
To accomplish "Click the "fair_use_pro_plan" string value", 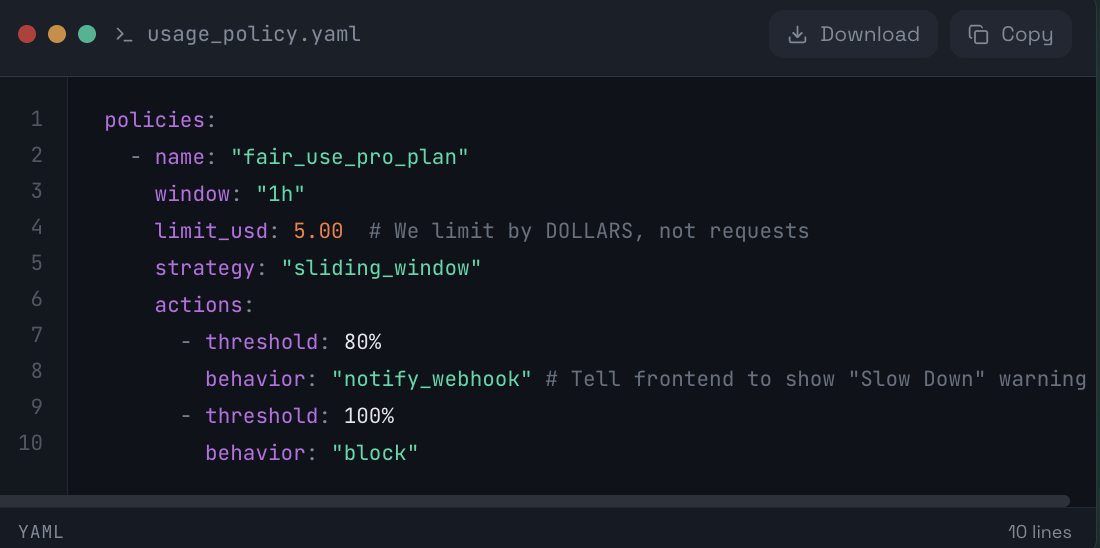I will pyautogui.click(x=350, y=157).
